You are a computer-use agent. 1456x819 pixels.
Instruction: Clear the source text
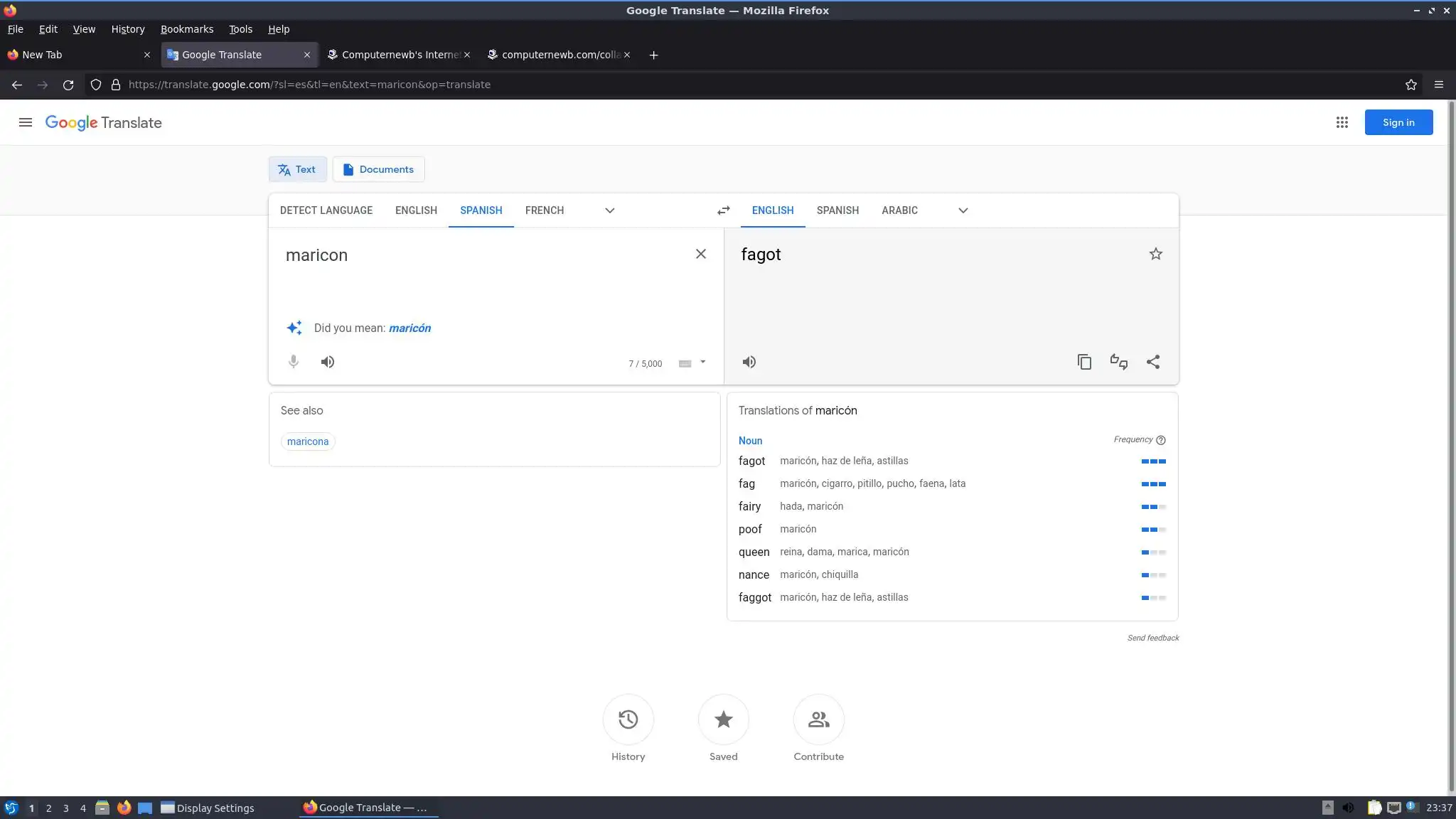[x=700, y=254]
